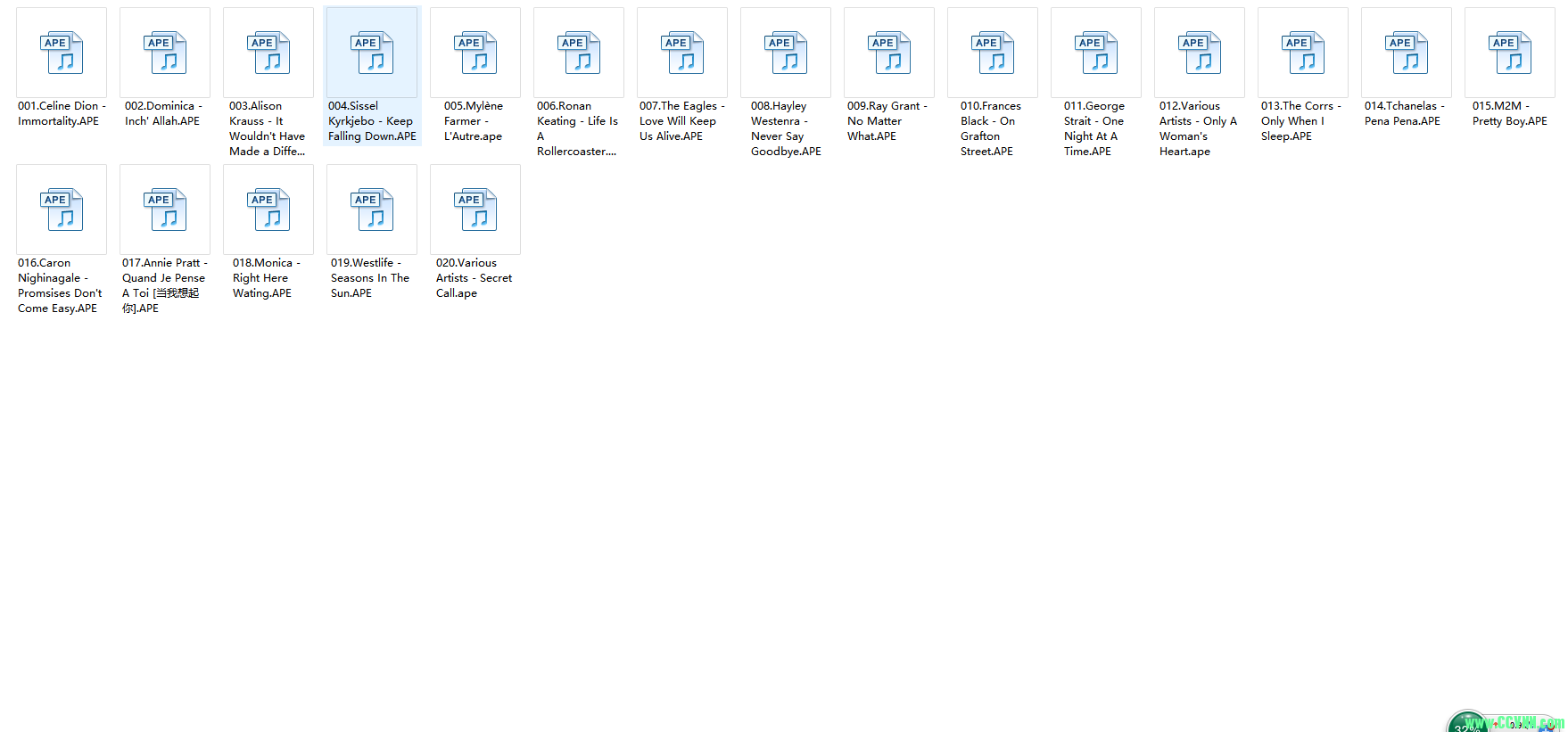Click the file name '013.The Corrs - Only When I Sleep.APE'
Viewport: 1568px width, 732px height.
coord(1301,121)
